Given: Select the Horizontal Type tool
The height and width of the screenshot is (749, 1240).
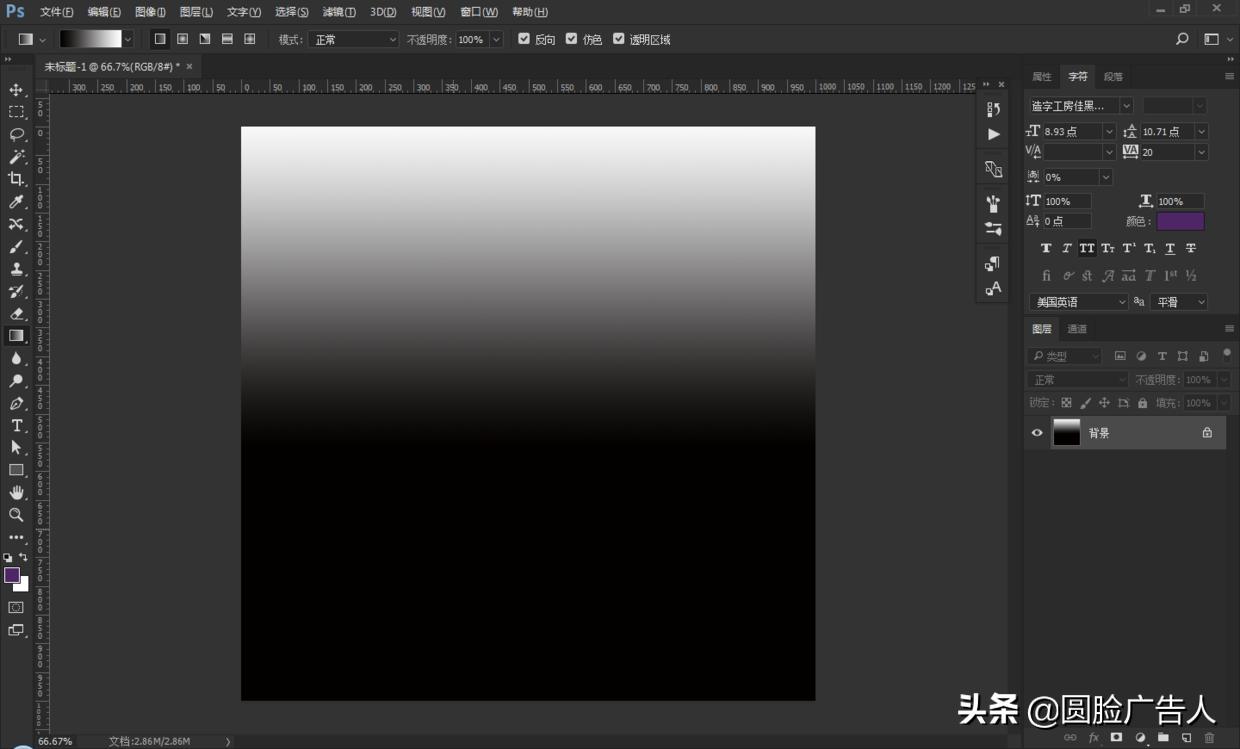Looking at the screenshot, I should pos(16,425).
